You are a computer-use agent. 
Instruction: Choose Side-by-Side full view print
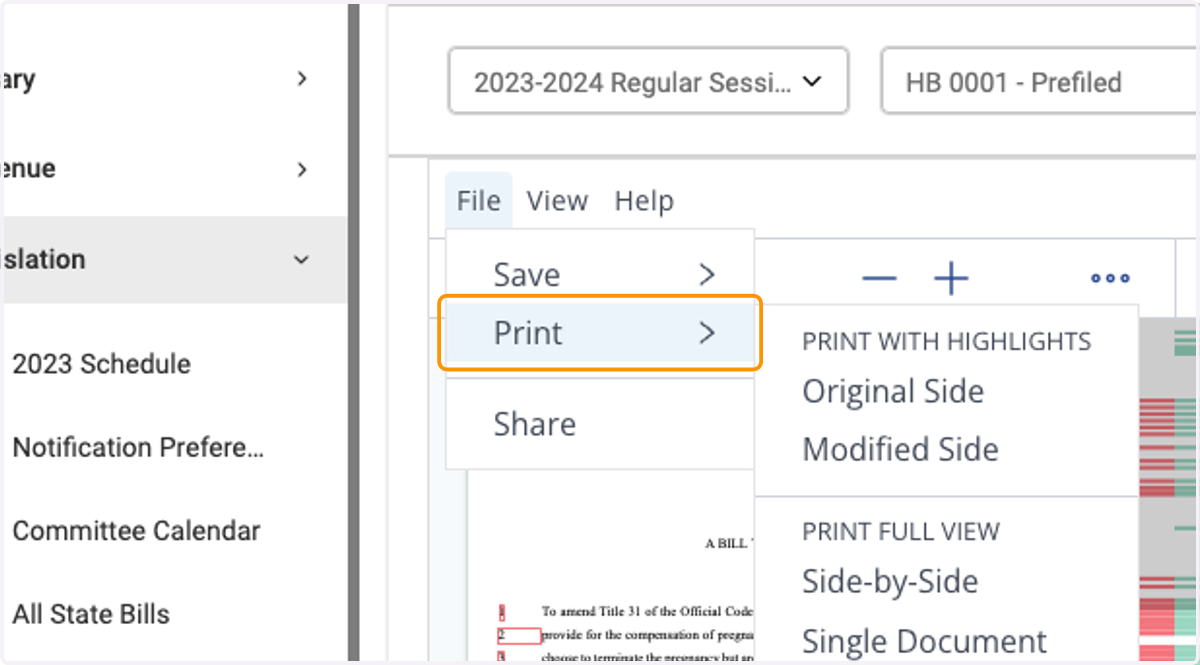pos(890,581)
